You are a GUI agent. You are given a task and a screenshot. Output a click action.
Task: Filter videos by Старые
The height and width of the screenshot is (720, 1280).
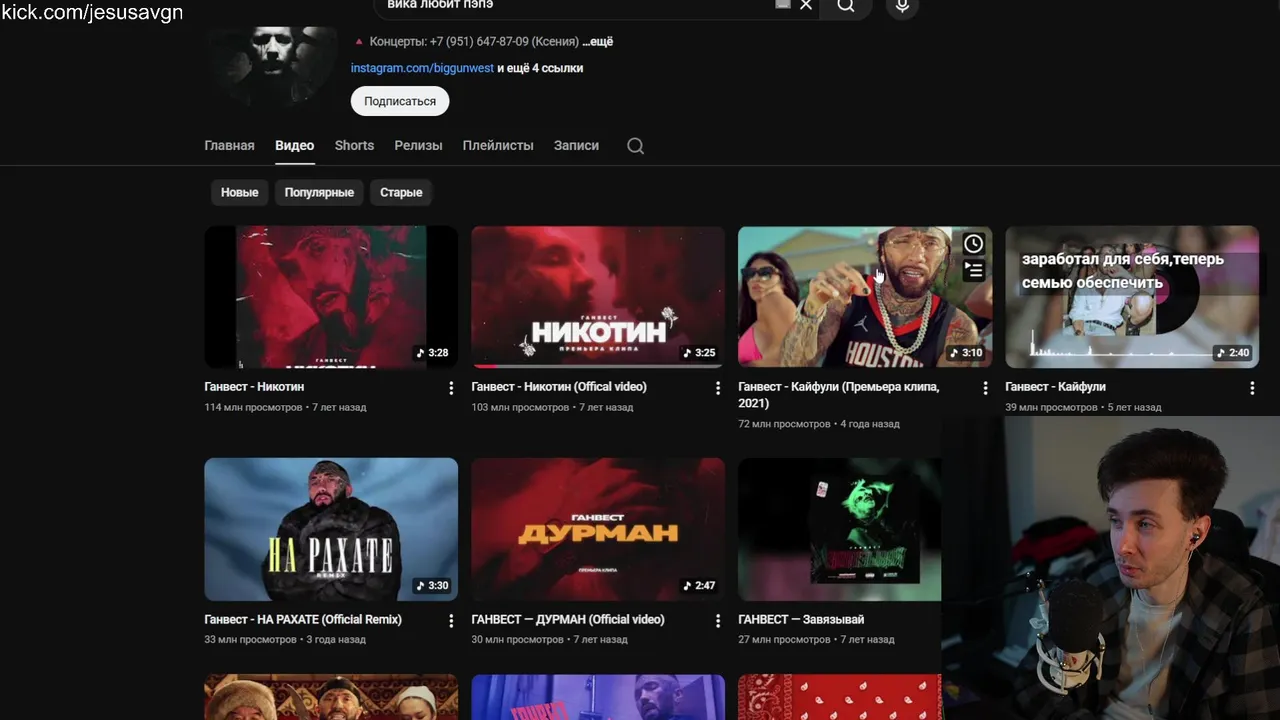[401, 192]
